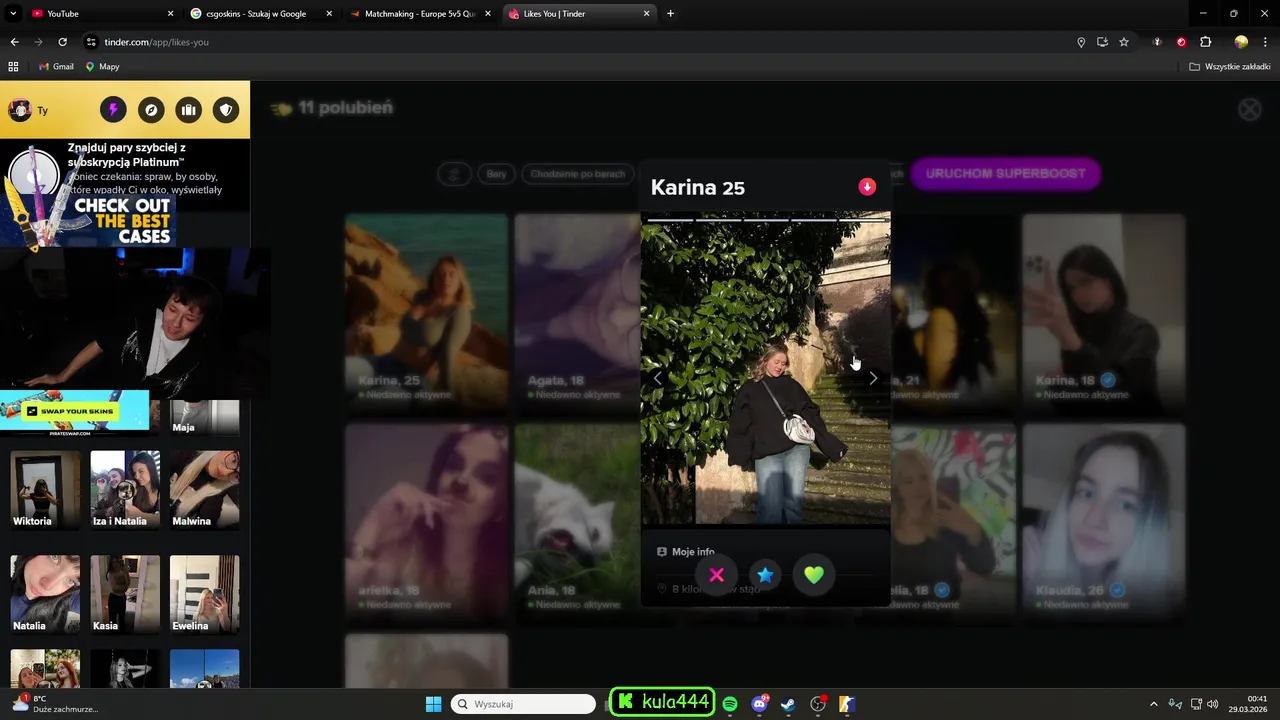
Task: Click the pink X nope button
Action: click(x=716, y=575)
